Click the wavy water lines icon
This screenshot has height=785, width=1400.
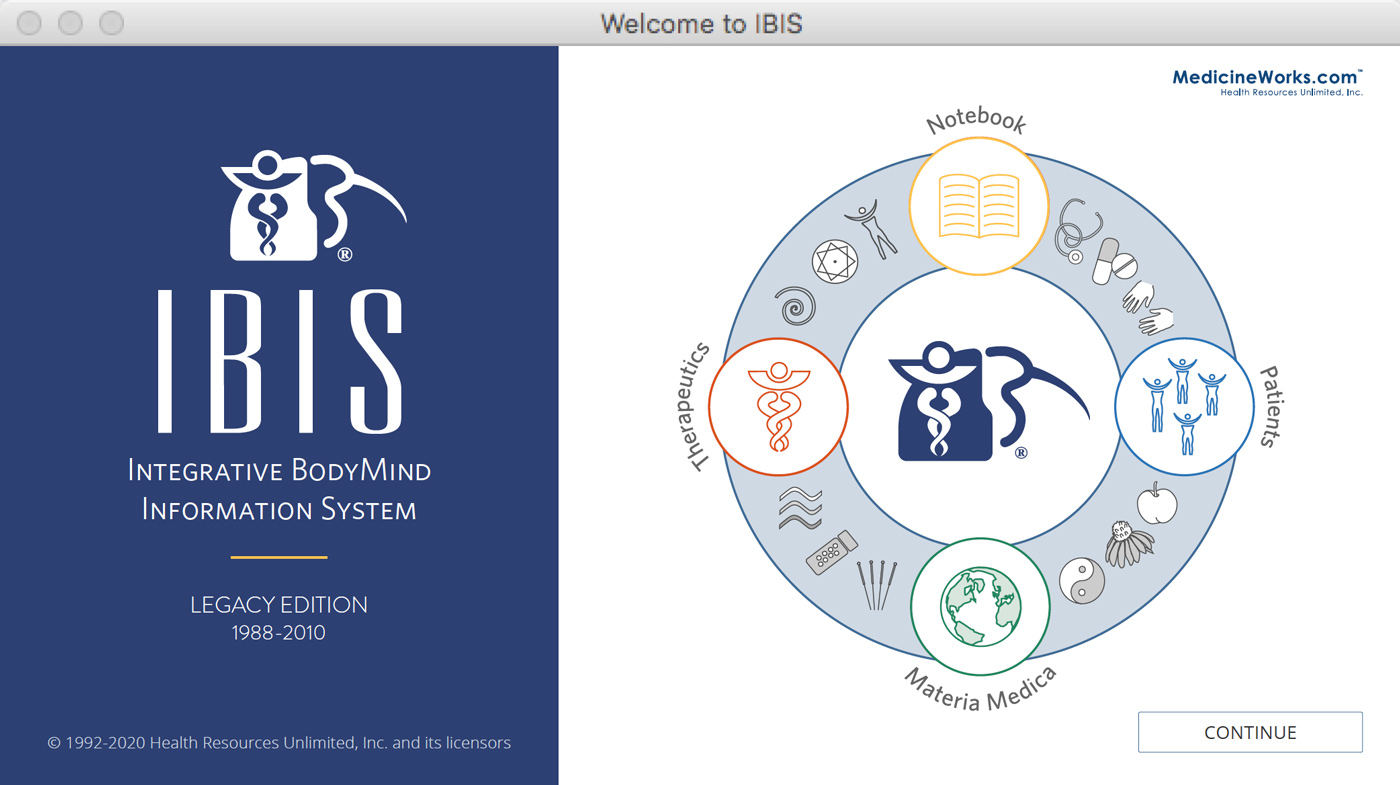[800, 508]
